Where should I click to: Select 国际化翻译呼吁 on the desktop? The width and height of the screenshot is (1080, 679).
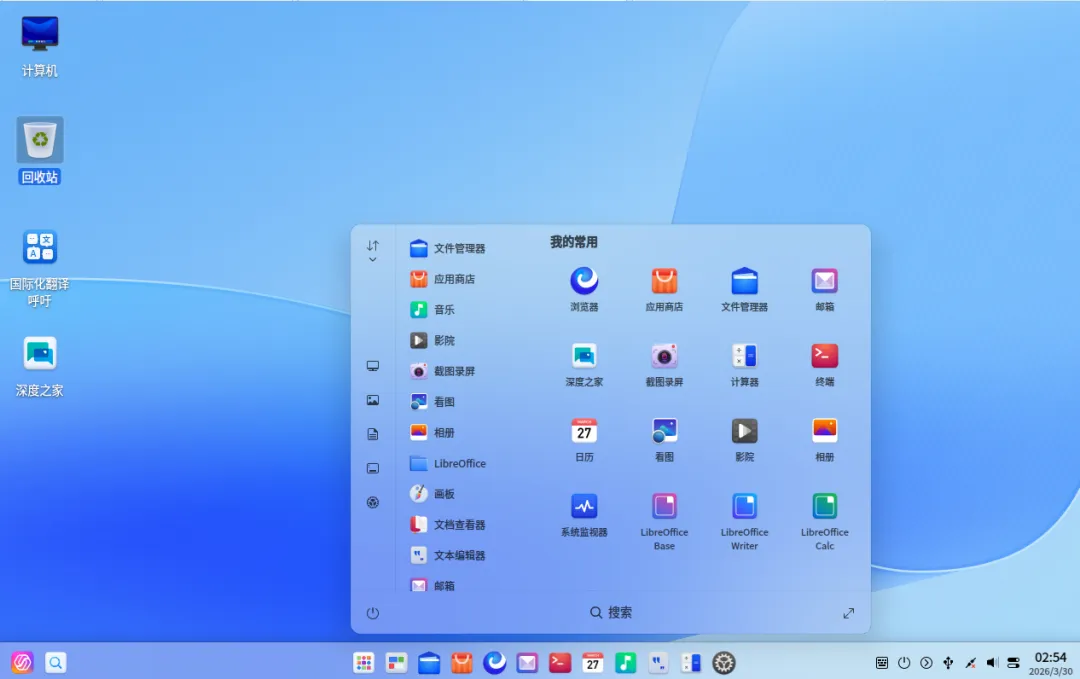coord(39,269)
